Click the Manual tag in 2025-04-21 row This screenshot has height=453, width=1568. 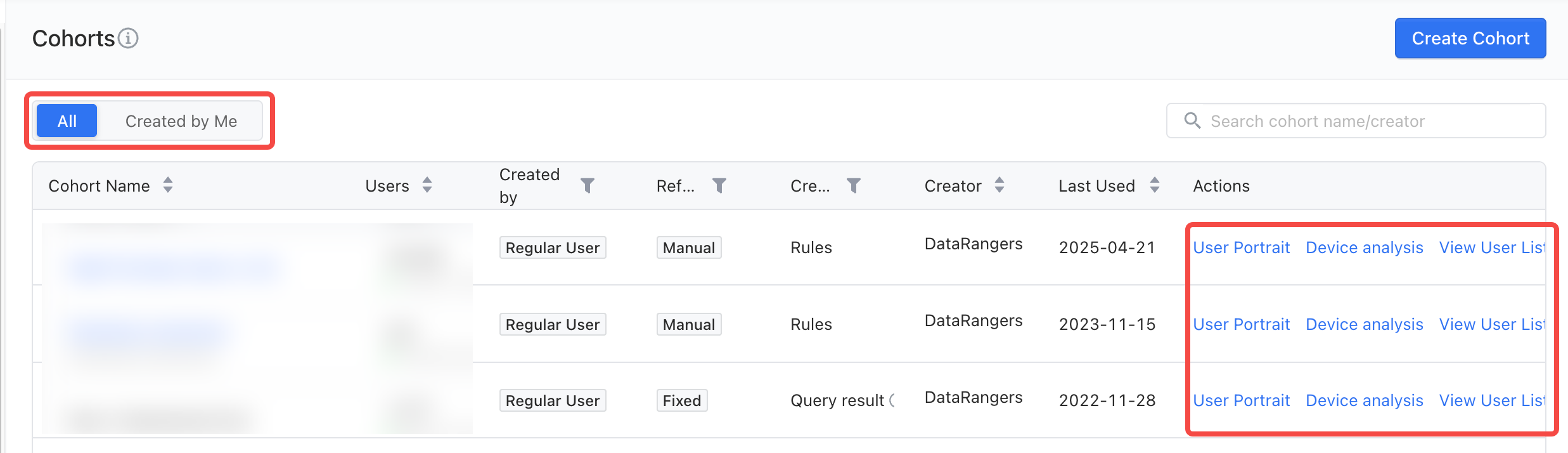pos(689,247)
